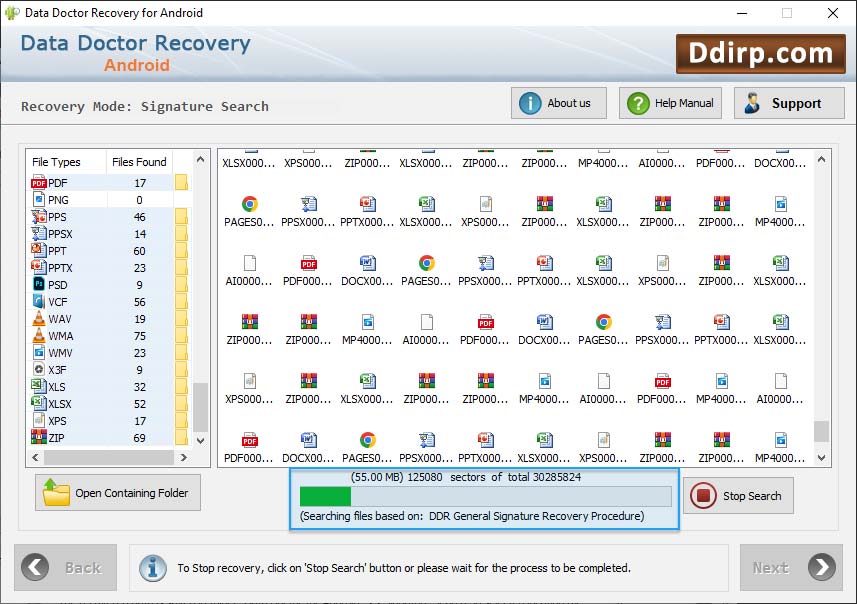Click the recovered files pane scrollbar thumb
This screenshot has height=604, width=857.
(x=821, y=431)
